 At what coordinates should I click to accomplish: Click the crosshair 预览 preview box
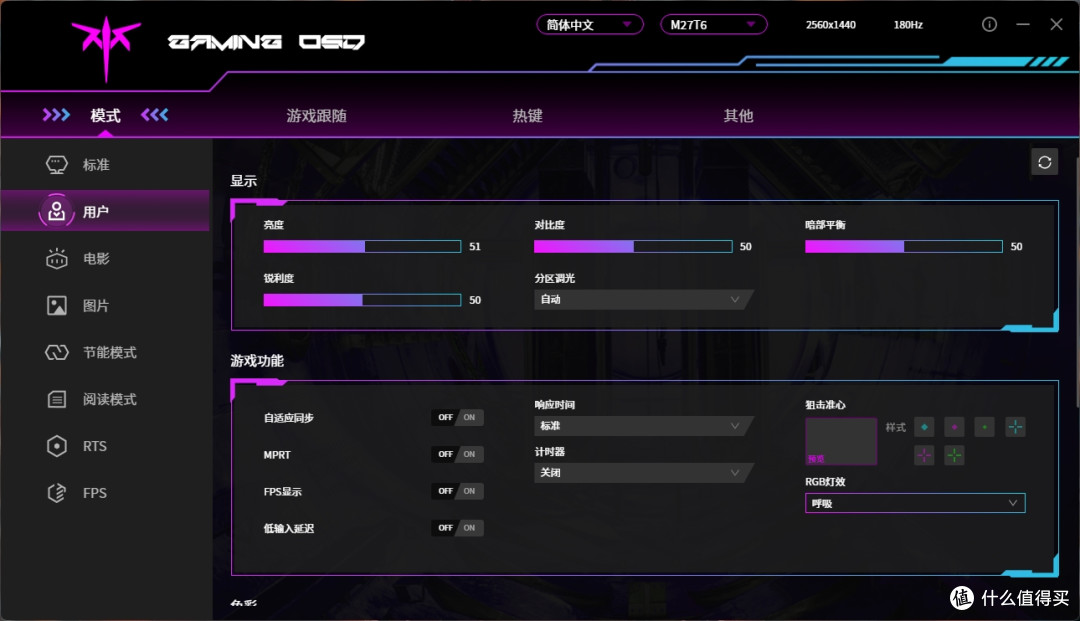click(x=841, y=441)
